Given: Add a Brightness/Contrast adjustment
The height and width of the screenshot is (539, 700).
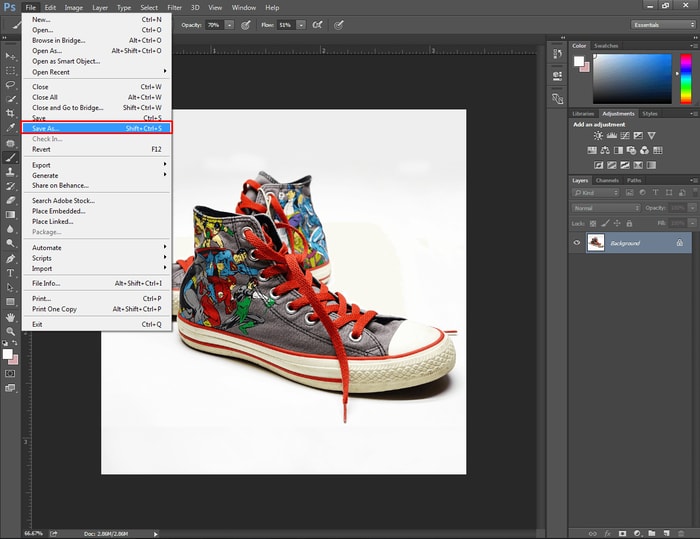Looking at the screenshot, I should click(598, 135).
